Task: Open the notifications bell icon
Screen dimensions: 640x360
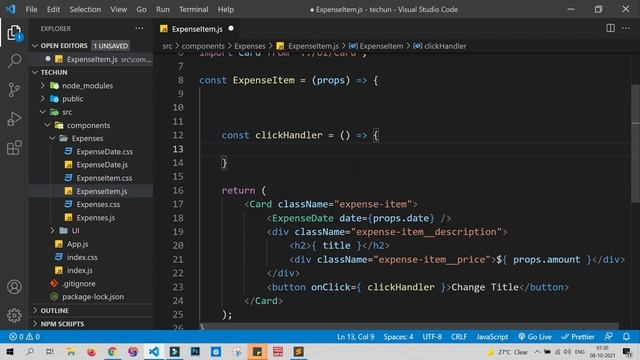Action: point(626,337)
